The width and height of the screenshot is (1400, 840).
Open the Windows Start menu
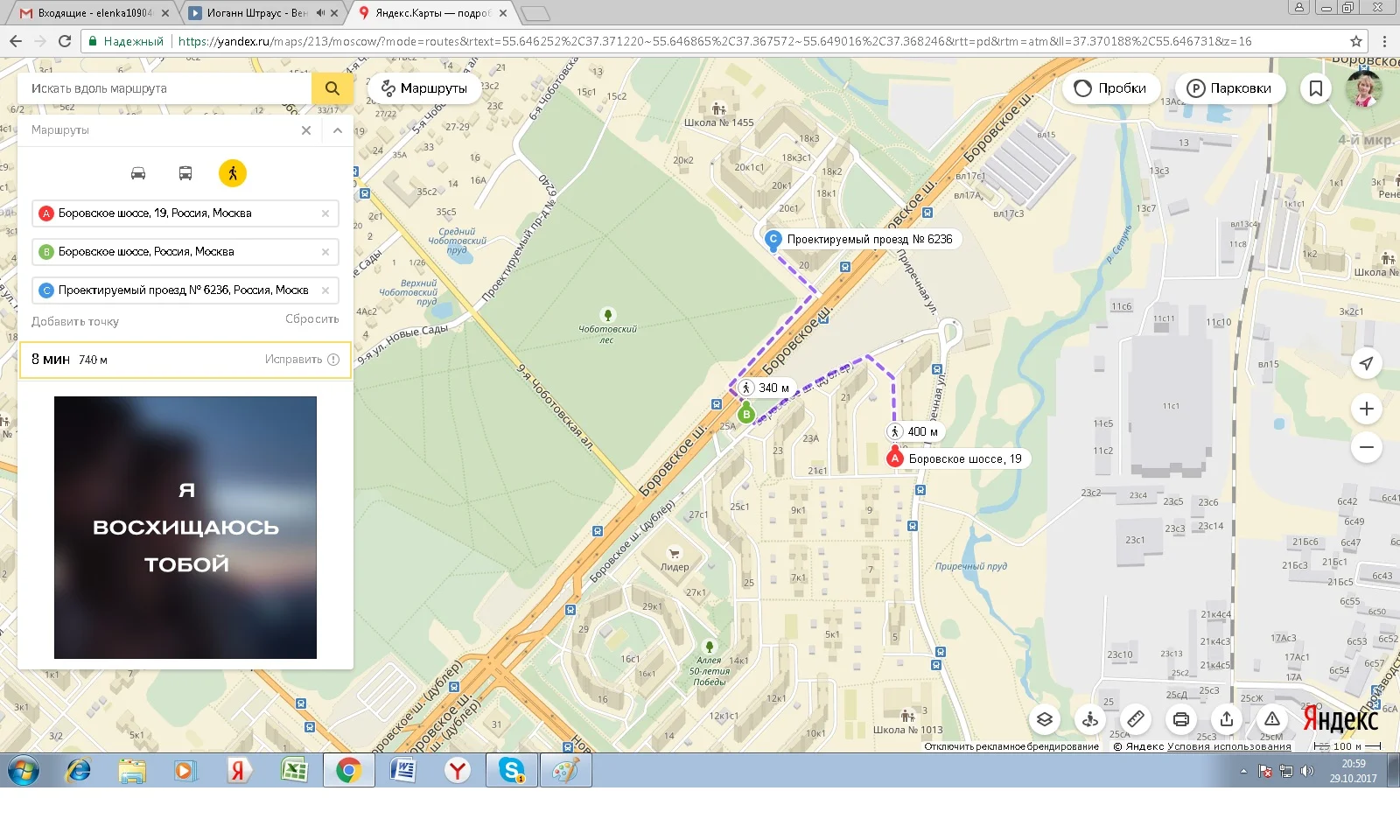point(24,771)
